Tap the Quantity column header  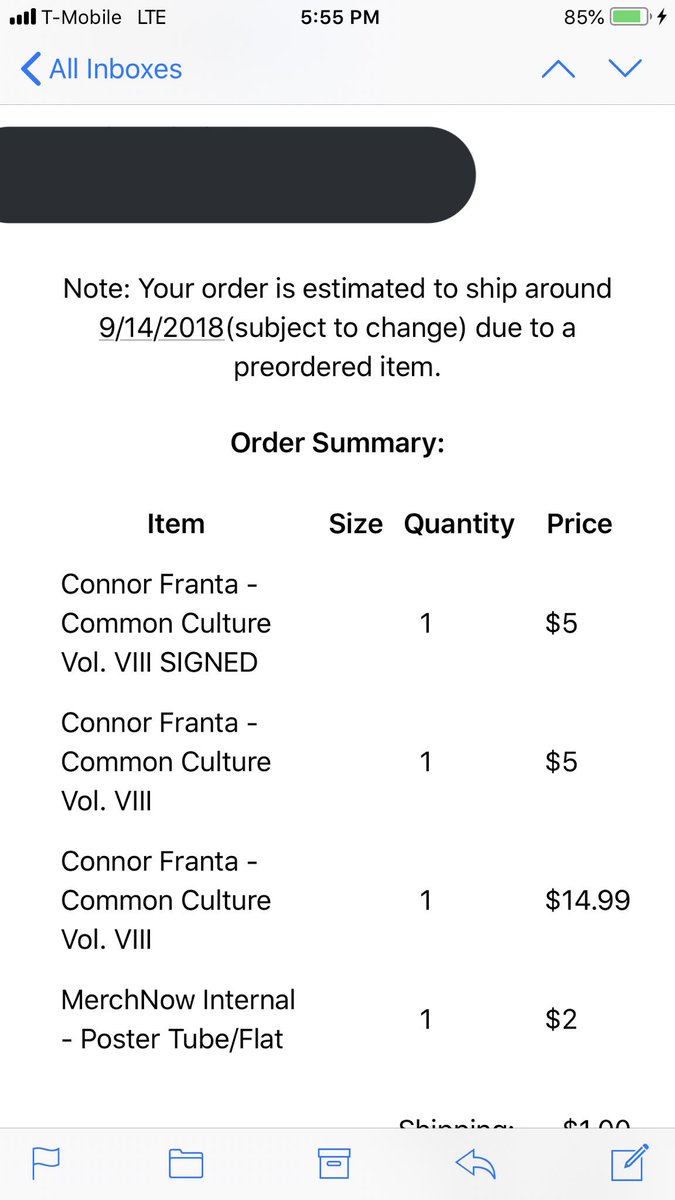(x=459, y=524)
